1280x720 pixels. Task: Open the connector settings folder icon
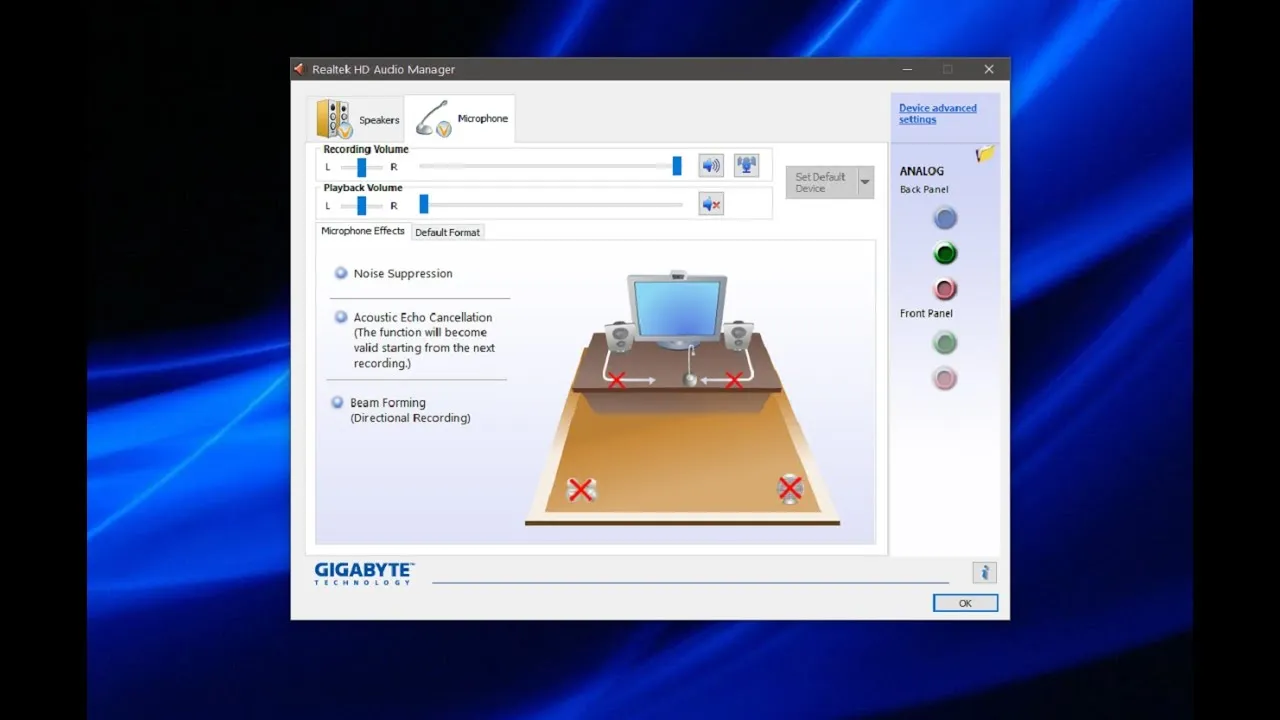click(986, 154)
